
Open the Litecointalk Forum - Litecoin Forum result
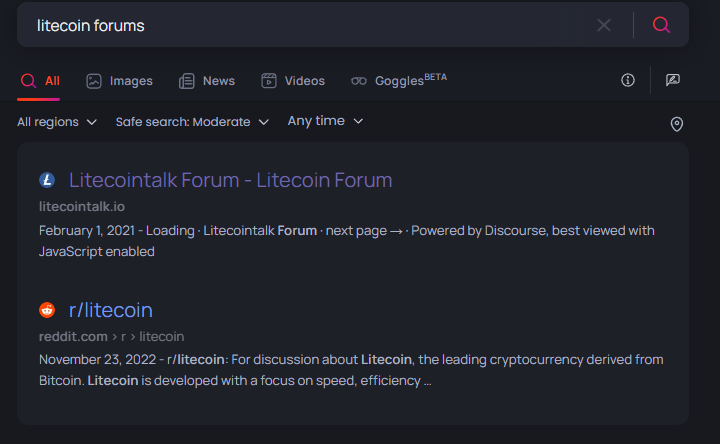(231, 180)
